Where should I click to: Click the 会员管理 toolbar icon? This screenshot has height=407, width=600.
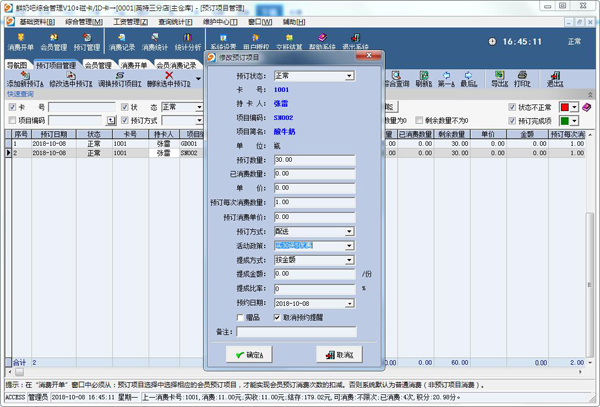[54, 41]
